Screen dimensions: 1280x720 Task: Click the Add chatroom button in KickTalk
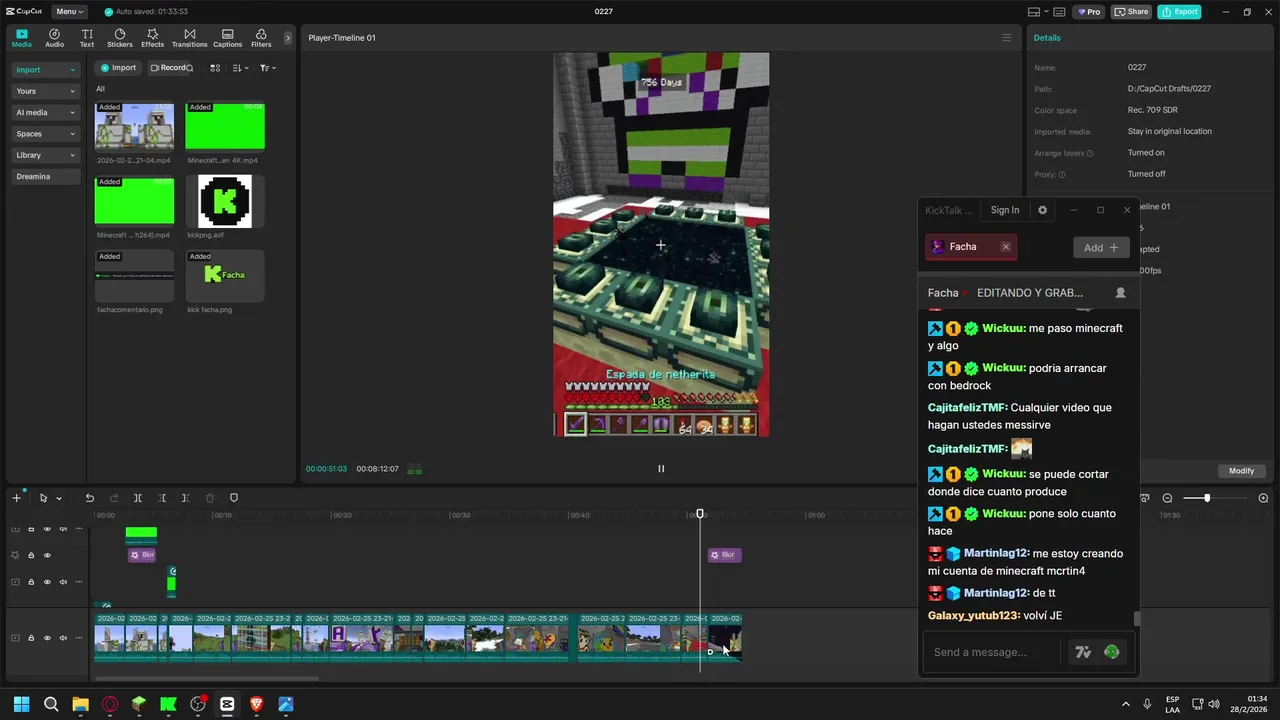pyautogui.click(x=1101, y=247)
